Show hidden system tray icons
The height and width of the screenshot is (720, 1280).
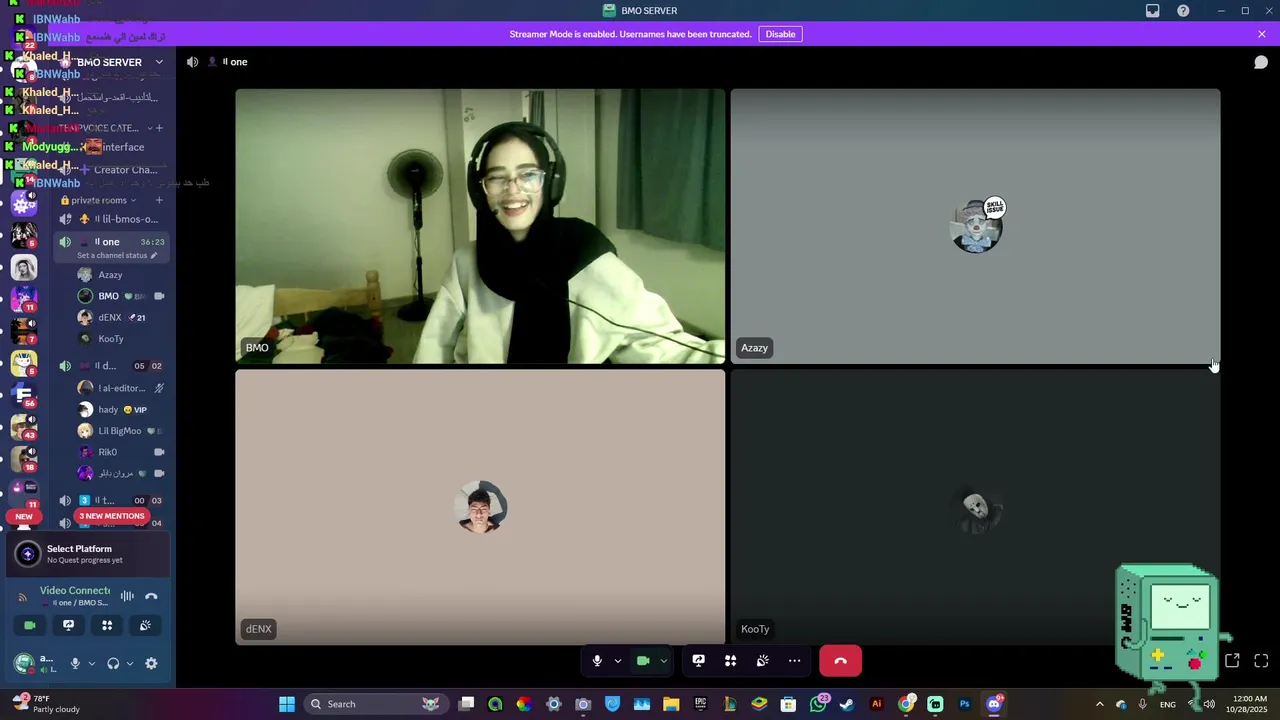[1099, 704]
